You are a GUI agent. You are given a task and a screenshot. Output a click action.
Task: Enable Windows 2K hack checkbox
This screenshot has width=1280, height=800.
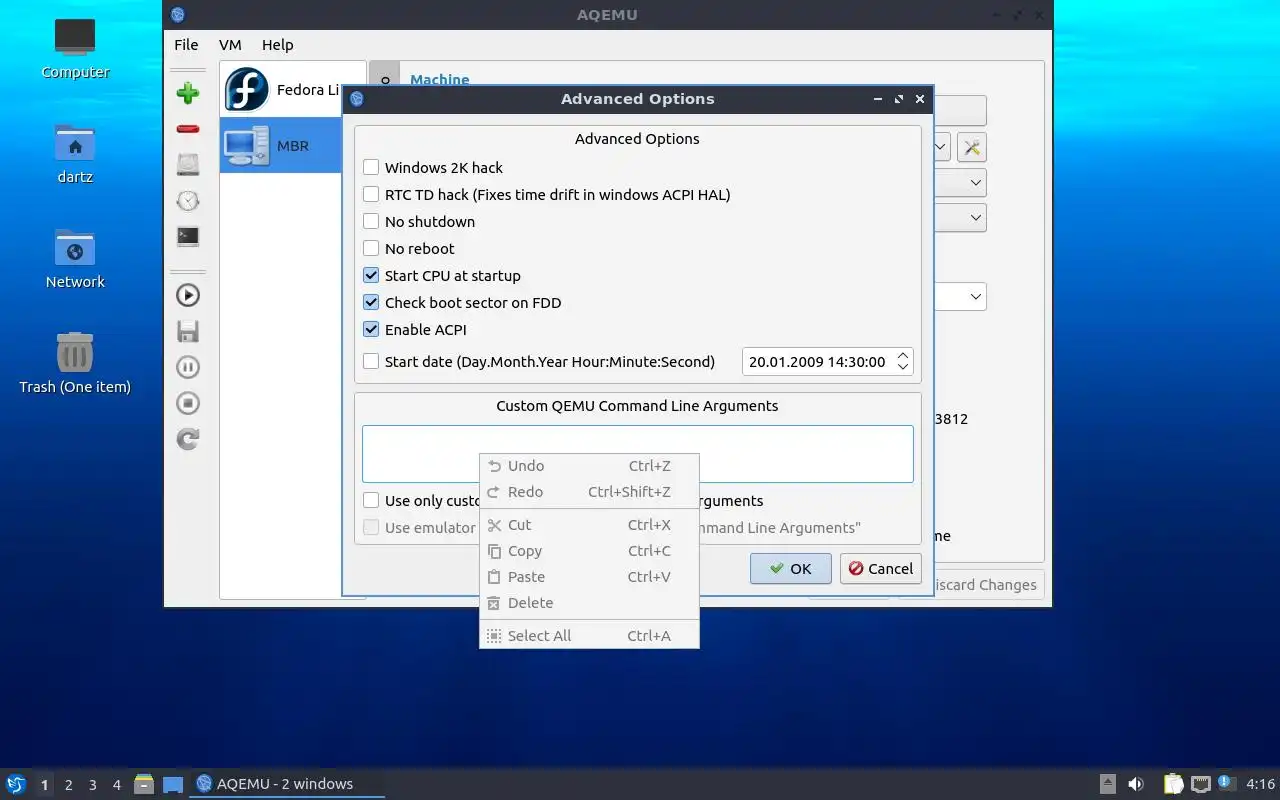click(371, 168)
